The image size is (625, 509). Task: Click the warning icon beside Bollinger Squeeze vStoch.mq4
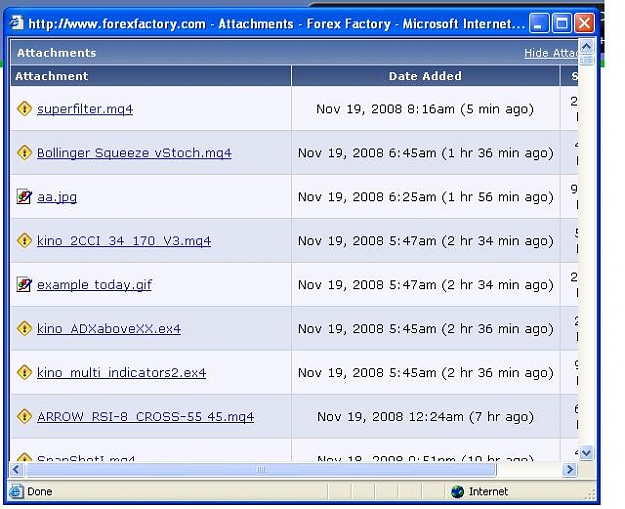pyautogui.click(x=24, y=152)
